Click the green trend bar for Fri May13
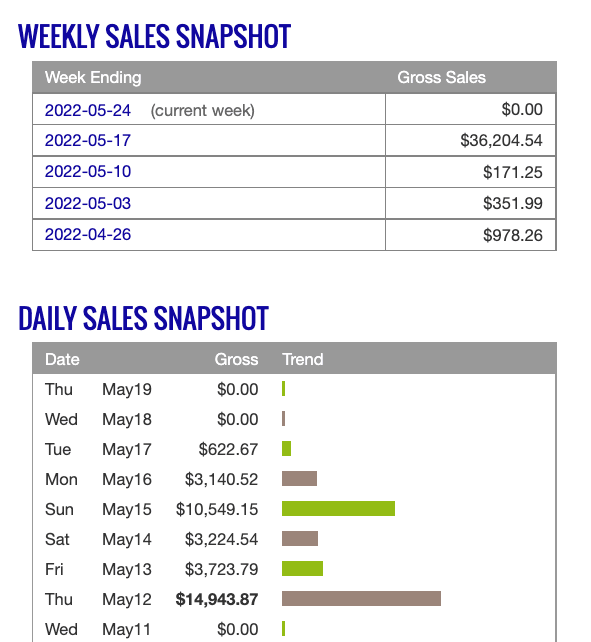 point(302,568)
